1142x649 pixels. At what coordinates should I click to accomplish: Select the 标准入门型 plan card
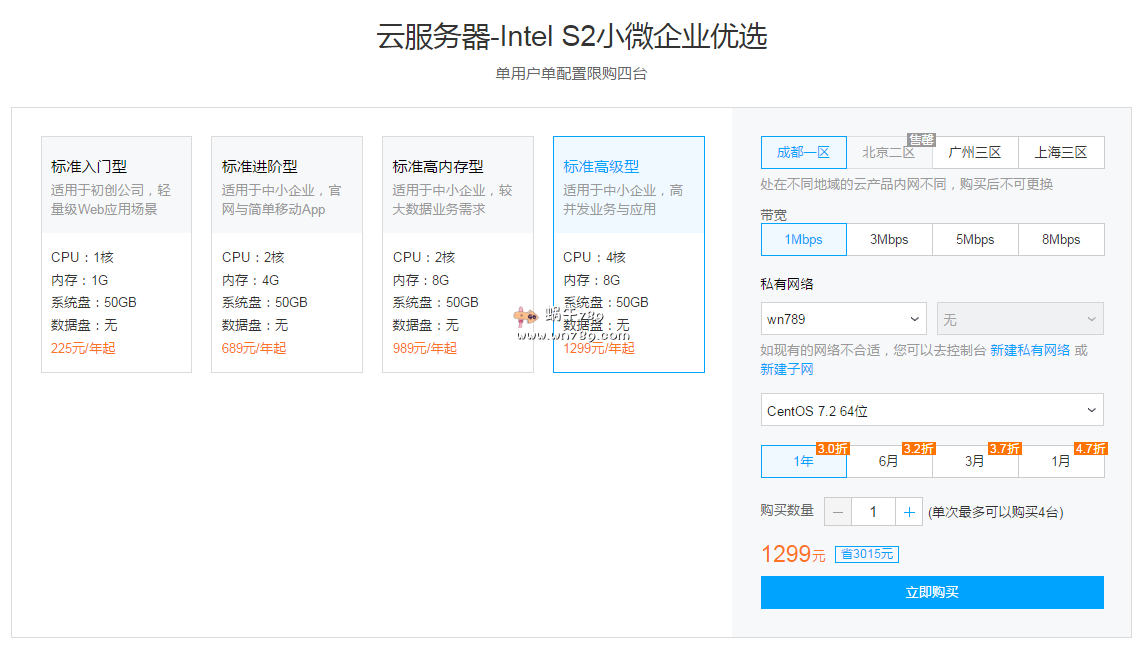pos(116,254)
